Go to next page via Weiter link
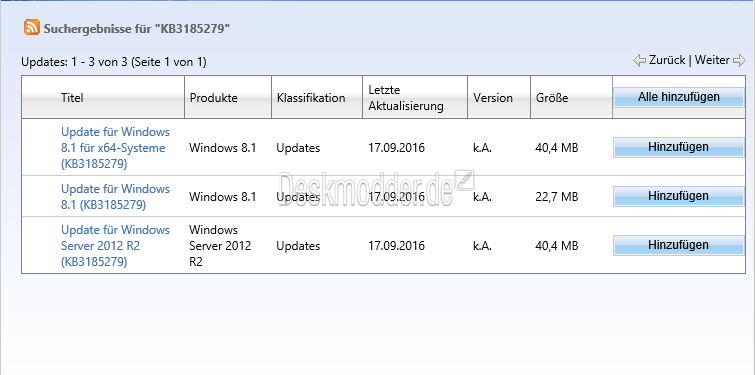The width and height of the screenshot is (755, 375). tap(712, 60)
